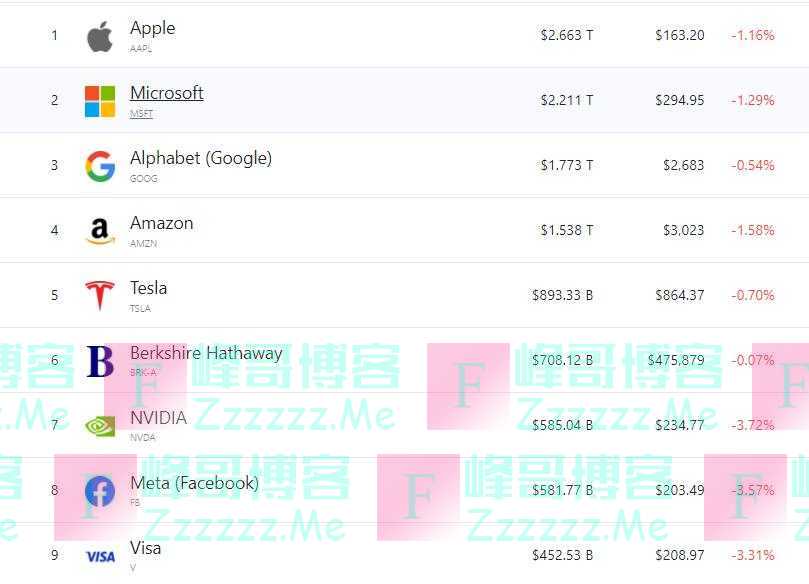Open the Apple company name link
The image size is (809, 584).
[x=153, y=28]
